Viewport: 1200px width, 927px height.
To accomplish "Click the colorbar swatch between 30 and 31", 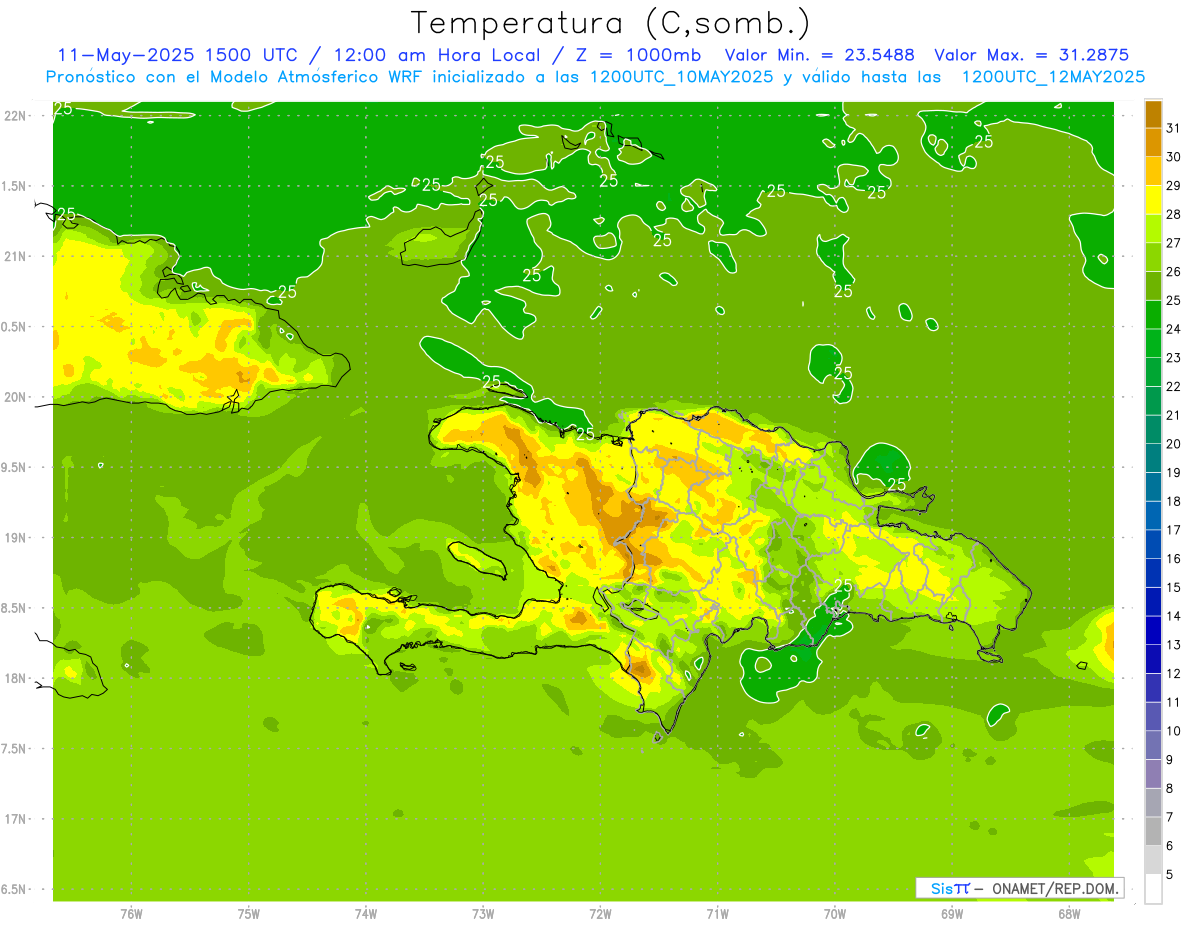I will [1153, 143].
